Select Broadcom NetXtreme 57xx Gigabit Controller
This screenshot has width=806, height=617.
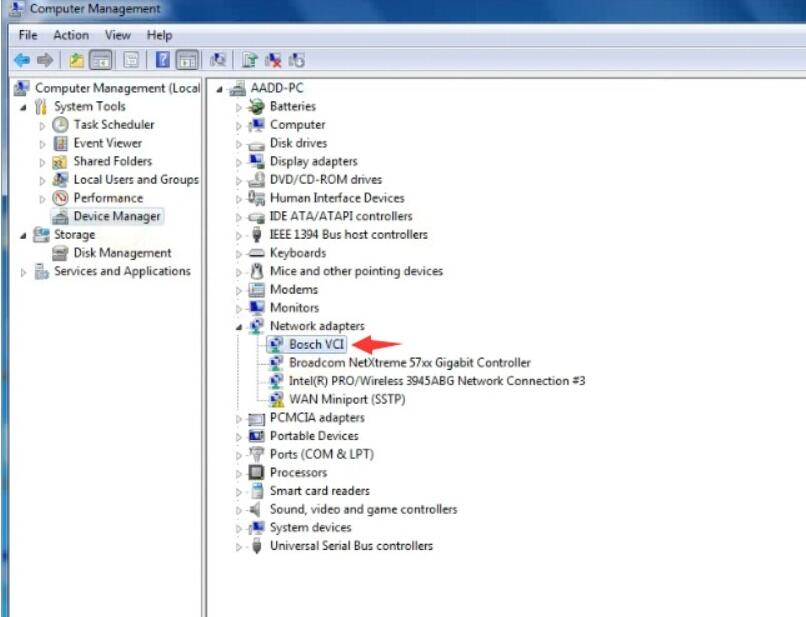(410, 362)
